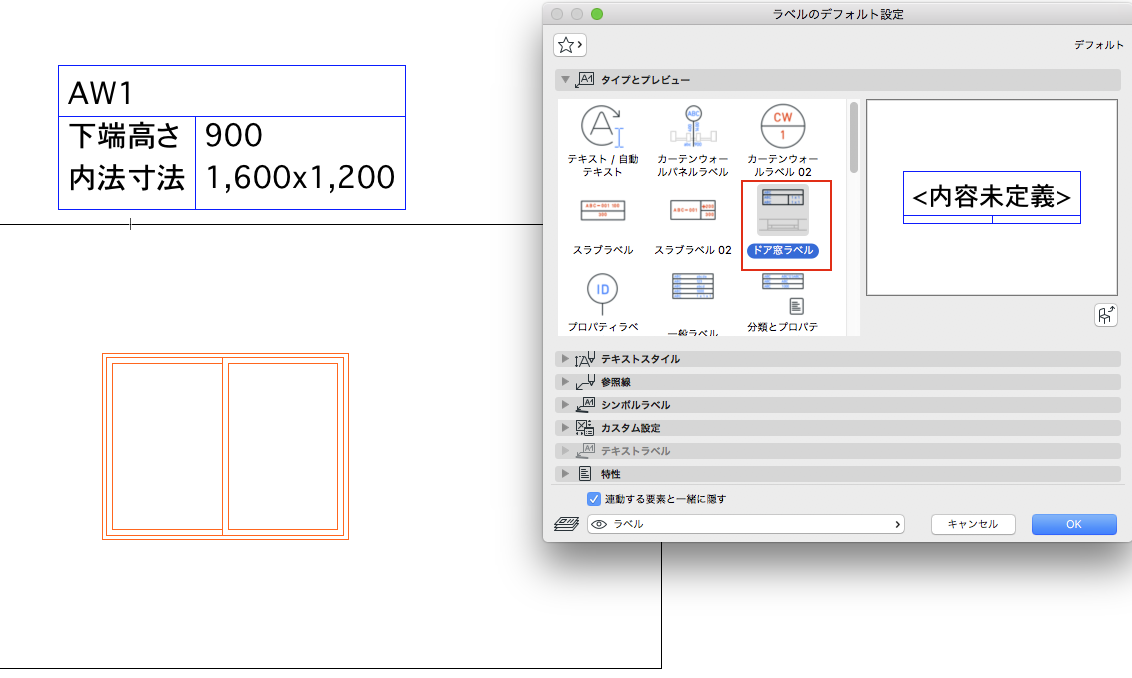The height and width of the screenshot is (678, 1132).
Task: Expand the シンボルラベル panel
Action: [x=837, y=405]
